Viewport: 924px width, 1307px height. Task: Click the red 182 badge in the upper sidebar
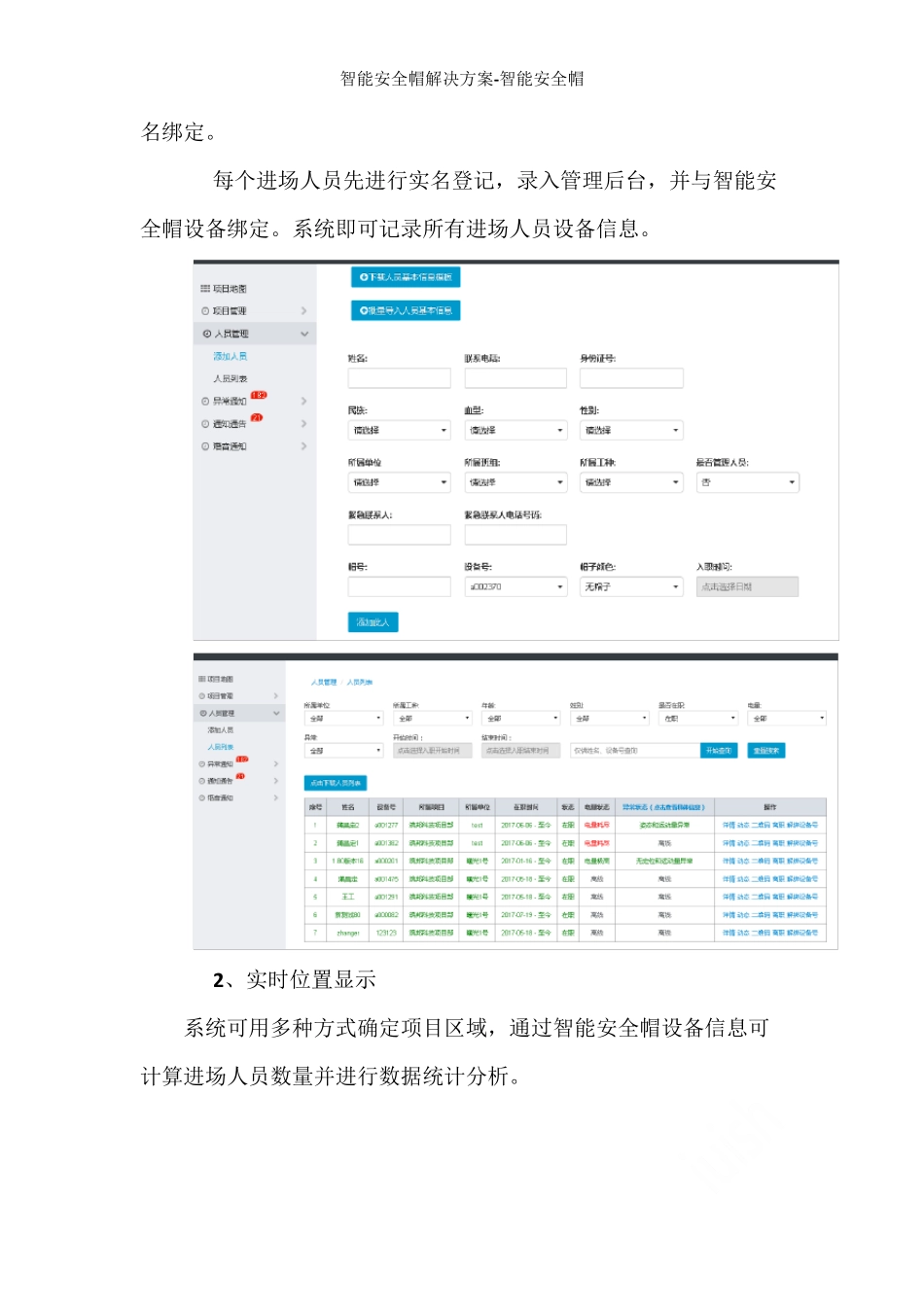[x=259, y=395]
